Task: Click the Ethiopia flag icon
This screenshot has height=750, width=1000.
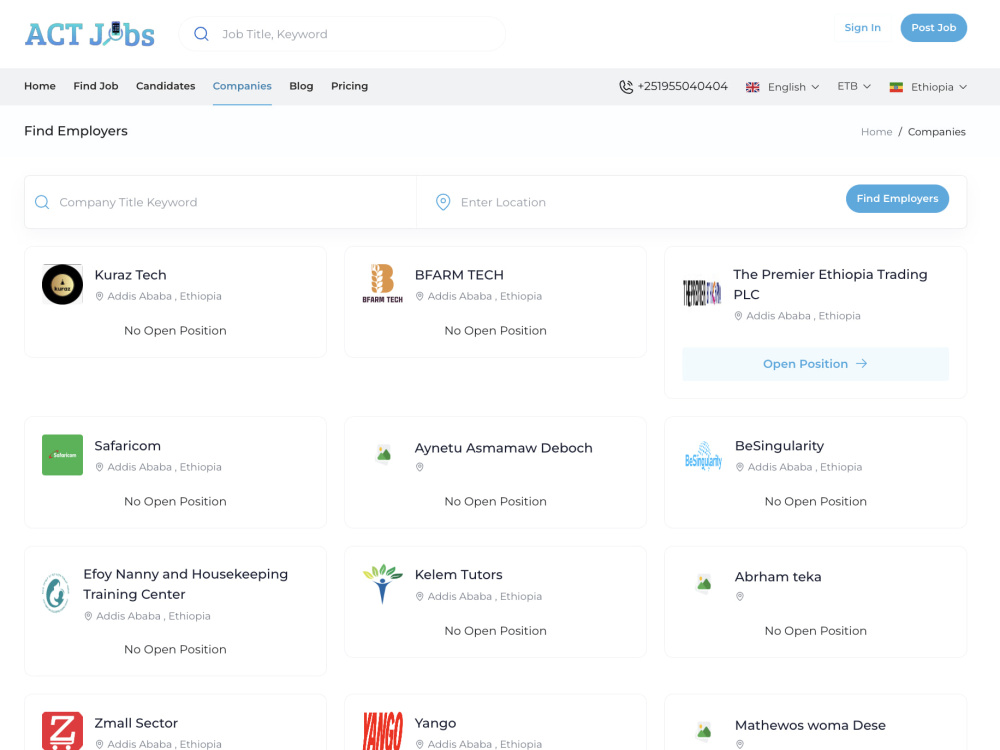Action: click(896, 87)
